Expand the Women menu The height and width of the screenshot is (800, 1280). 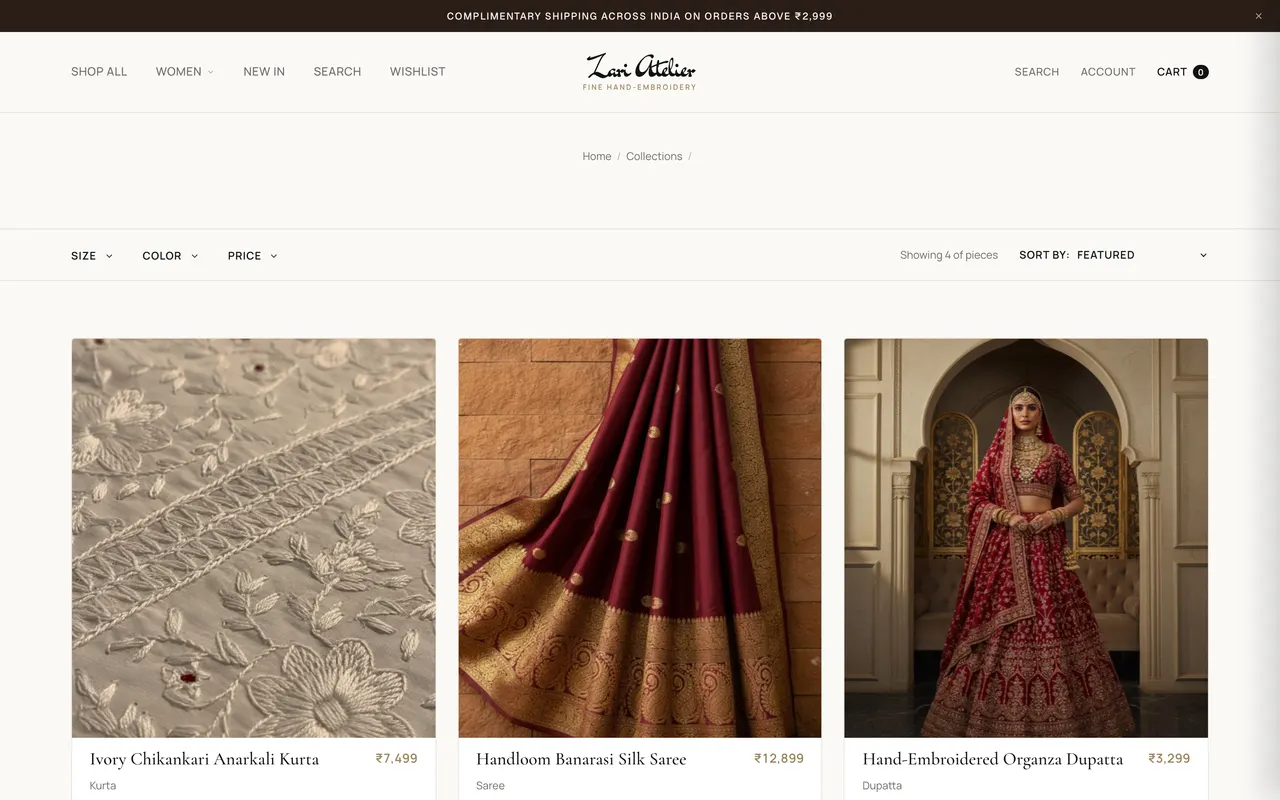(185, 72)
